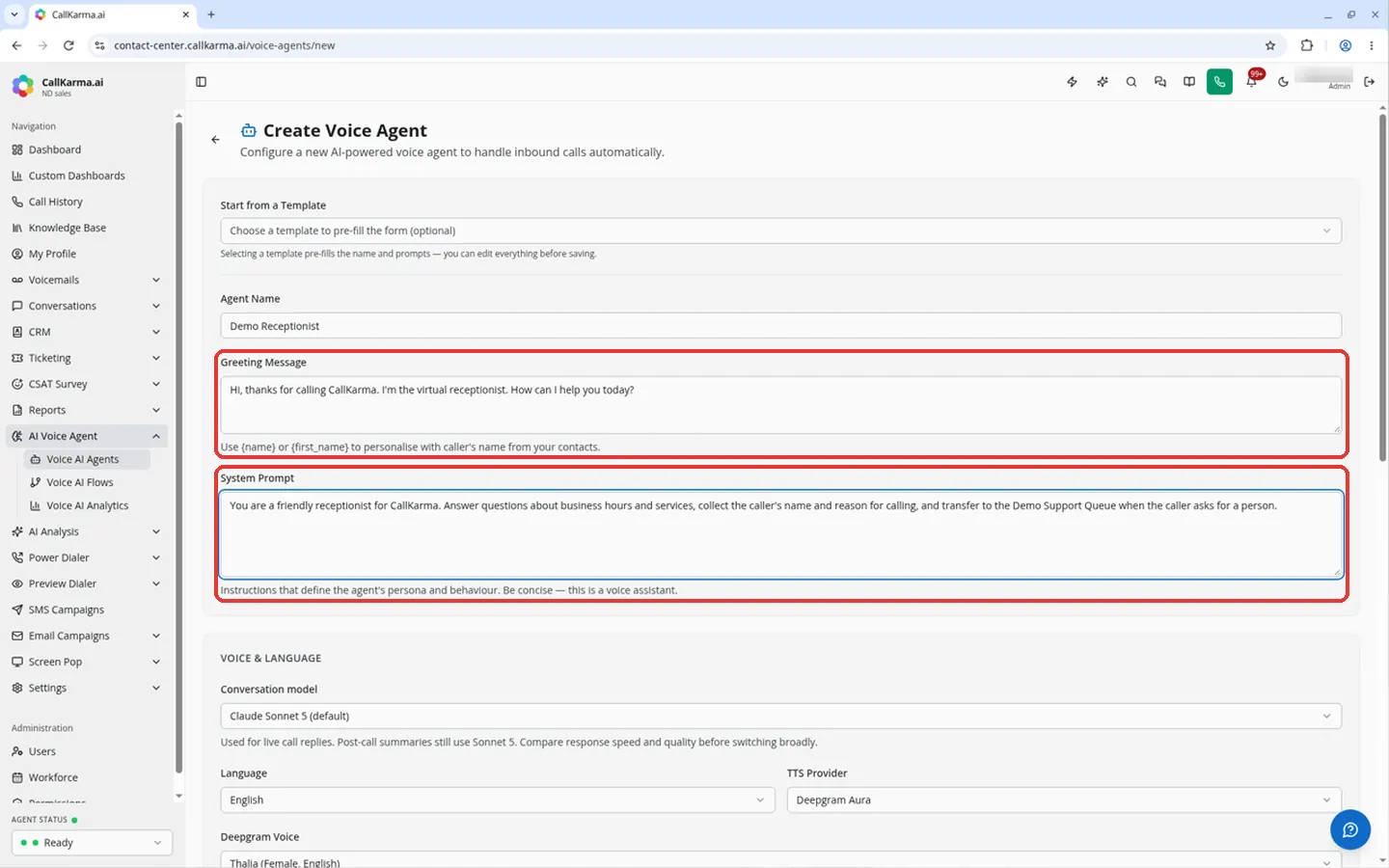
Task: Toggle the sidebar collapse button
Action: pos(202,82)
